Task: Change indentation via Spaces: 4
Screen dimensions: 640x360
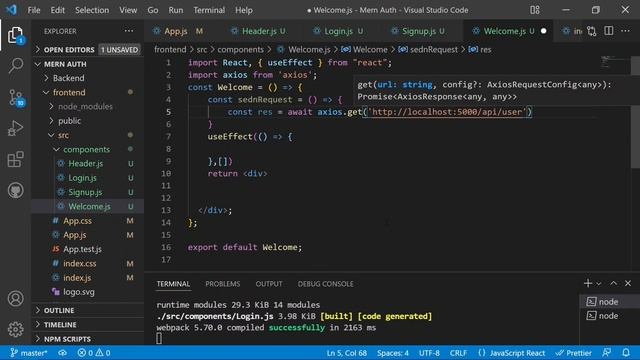Action: (393, 353)
